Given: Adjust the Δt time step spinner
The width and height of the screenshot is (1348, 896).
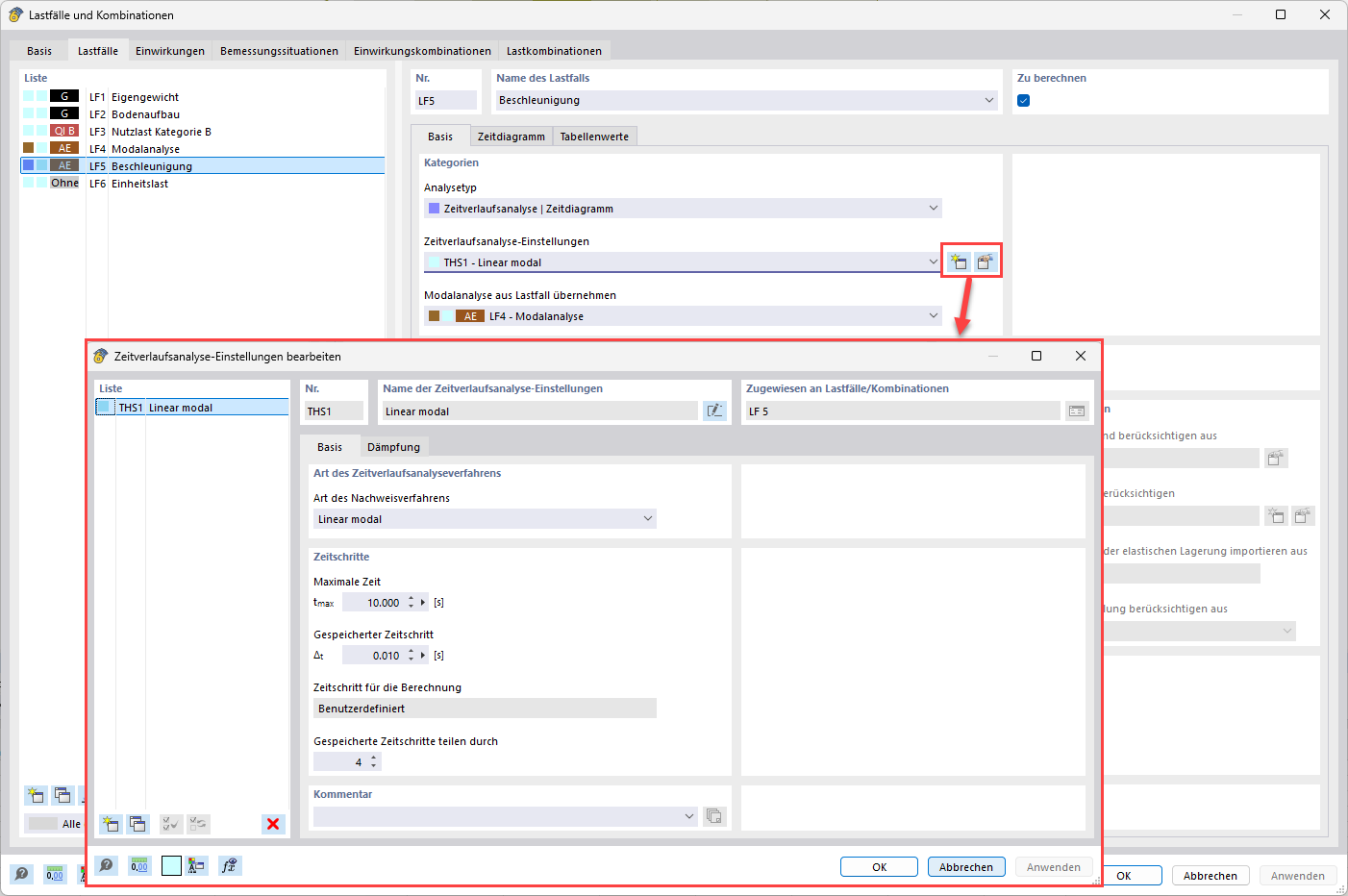Looking at the screenshot, I should pyautogui.click(x=412, y=656).
